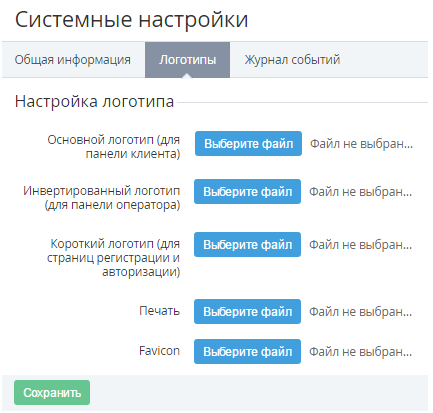The width and height of the screenshot is (433, 413).
Task: Choose file for Печать
Action: pos(247,312)
